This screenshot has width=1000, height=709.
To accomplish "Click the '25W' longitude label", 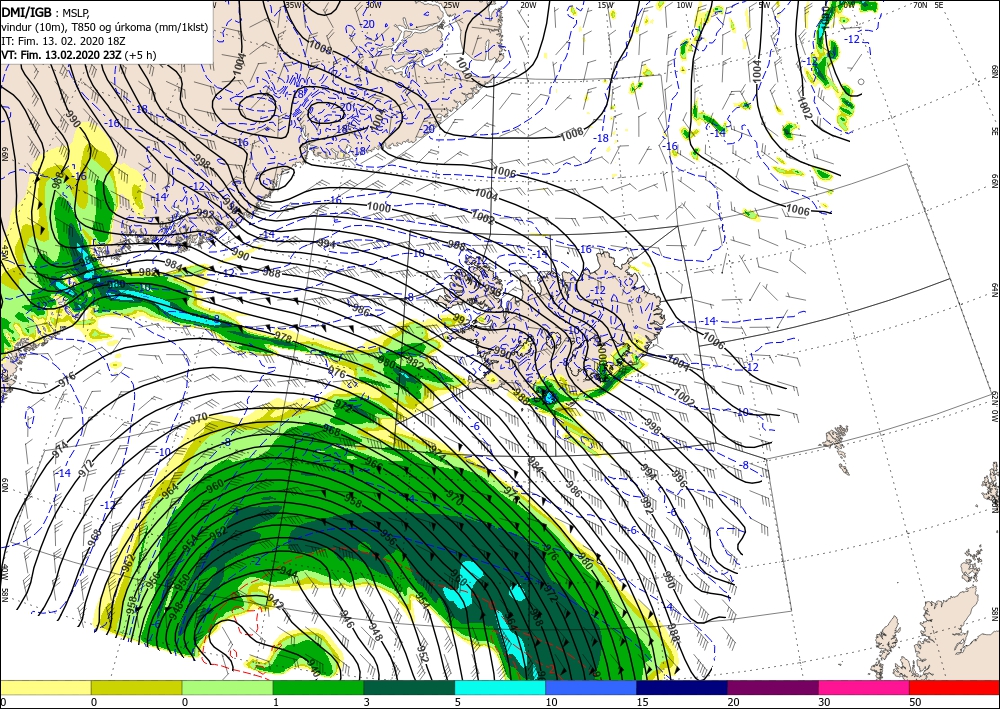I will pyautogui.click(x=450, y=5).
